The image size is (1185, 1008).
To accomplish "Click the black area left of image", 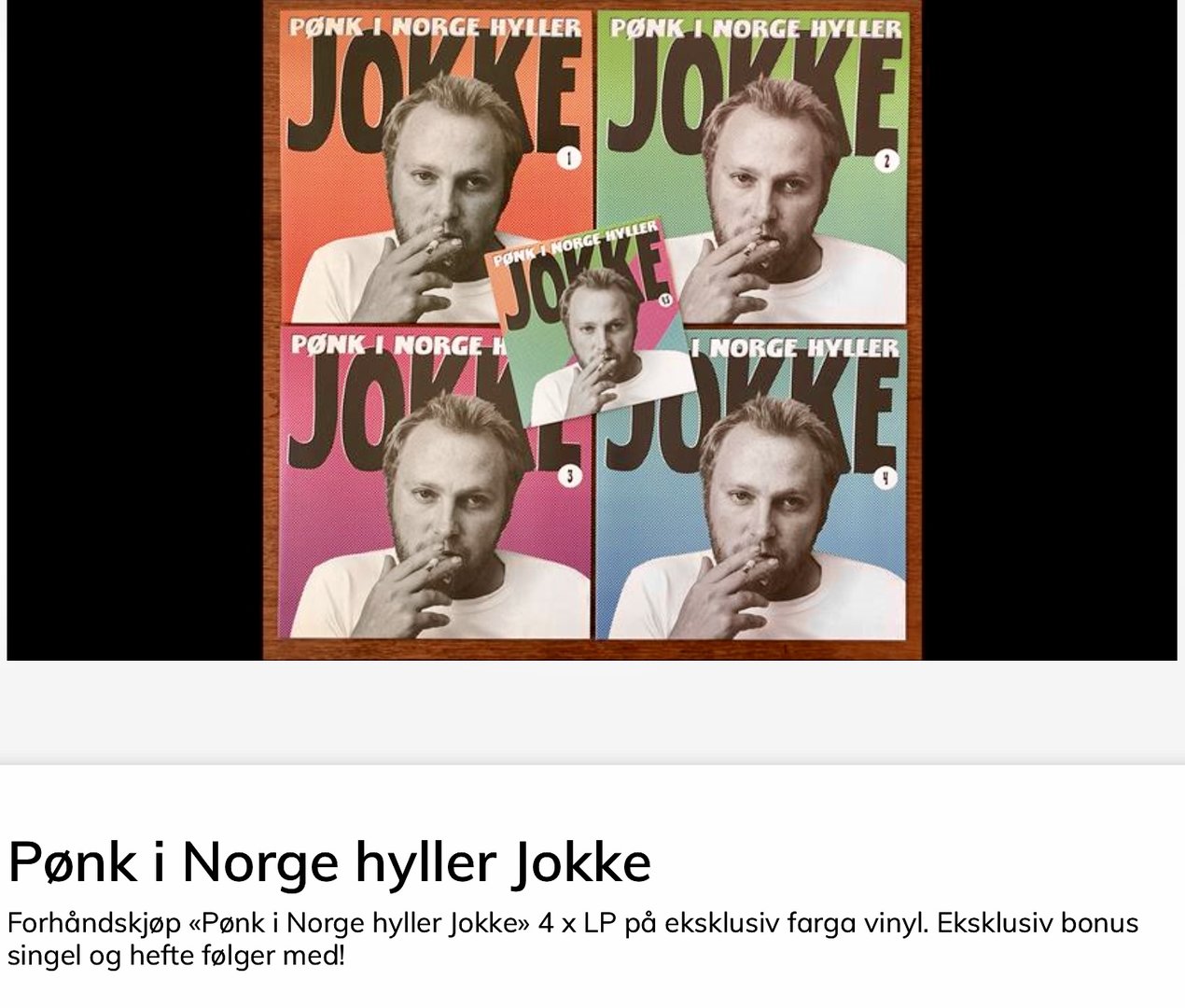I will click(x=134, y=330).
